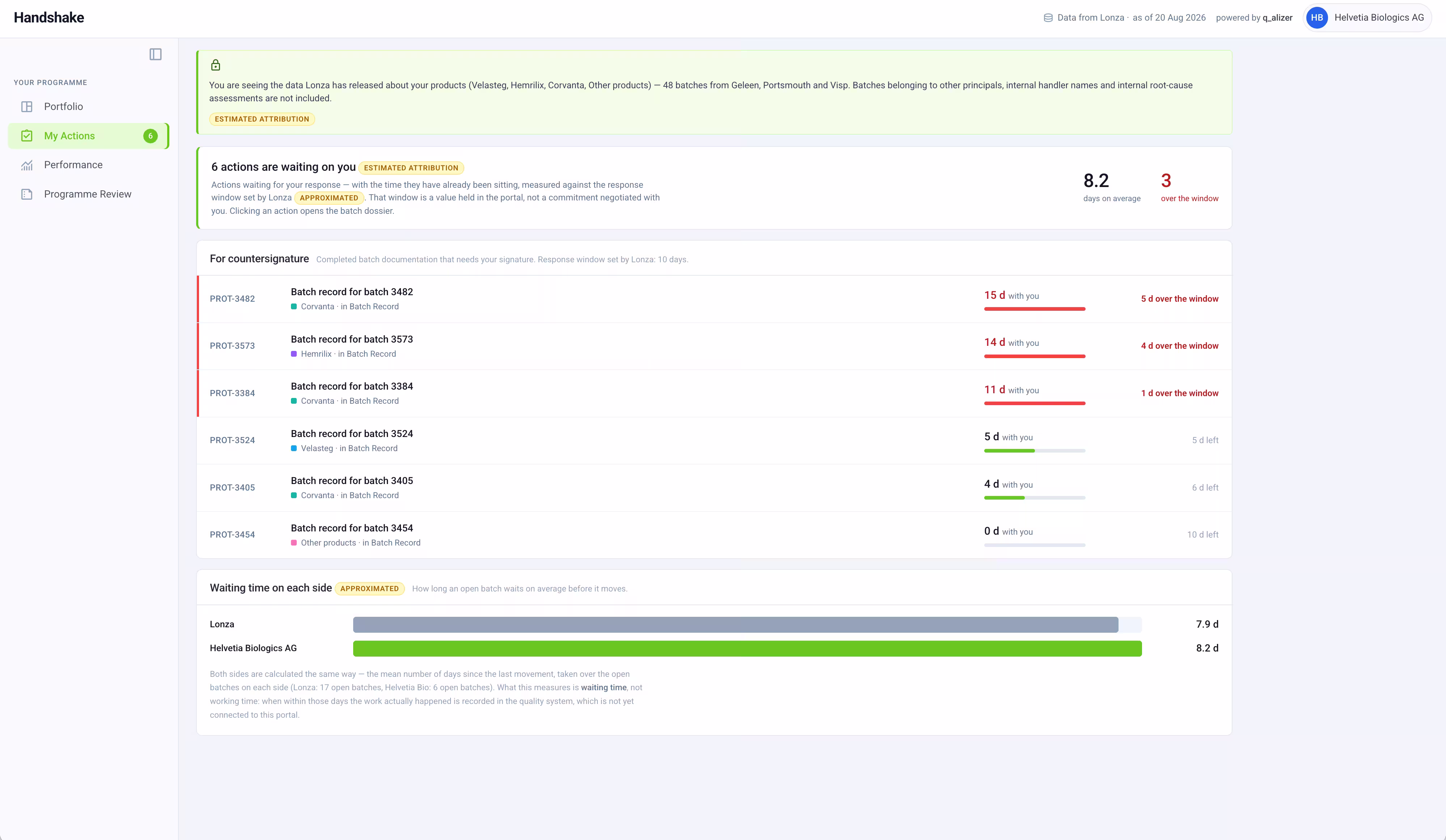Image resolution: width=1446 pixels, height=840 pixels.
Task: Click the title Batch record for batch 3384
Action: (352, 387)
